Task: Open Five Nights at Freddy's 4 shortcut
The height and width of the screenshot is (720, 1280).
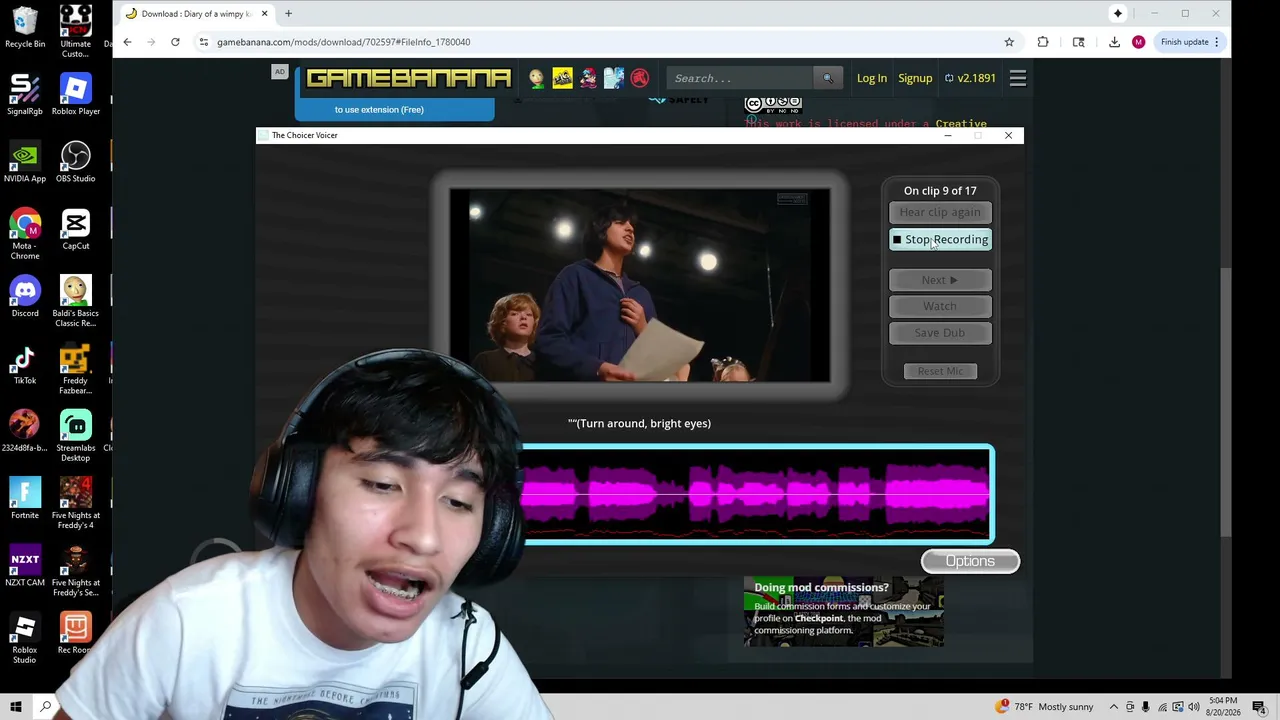Action: point(76,504)
